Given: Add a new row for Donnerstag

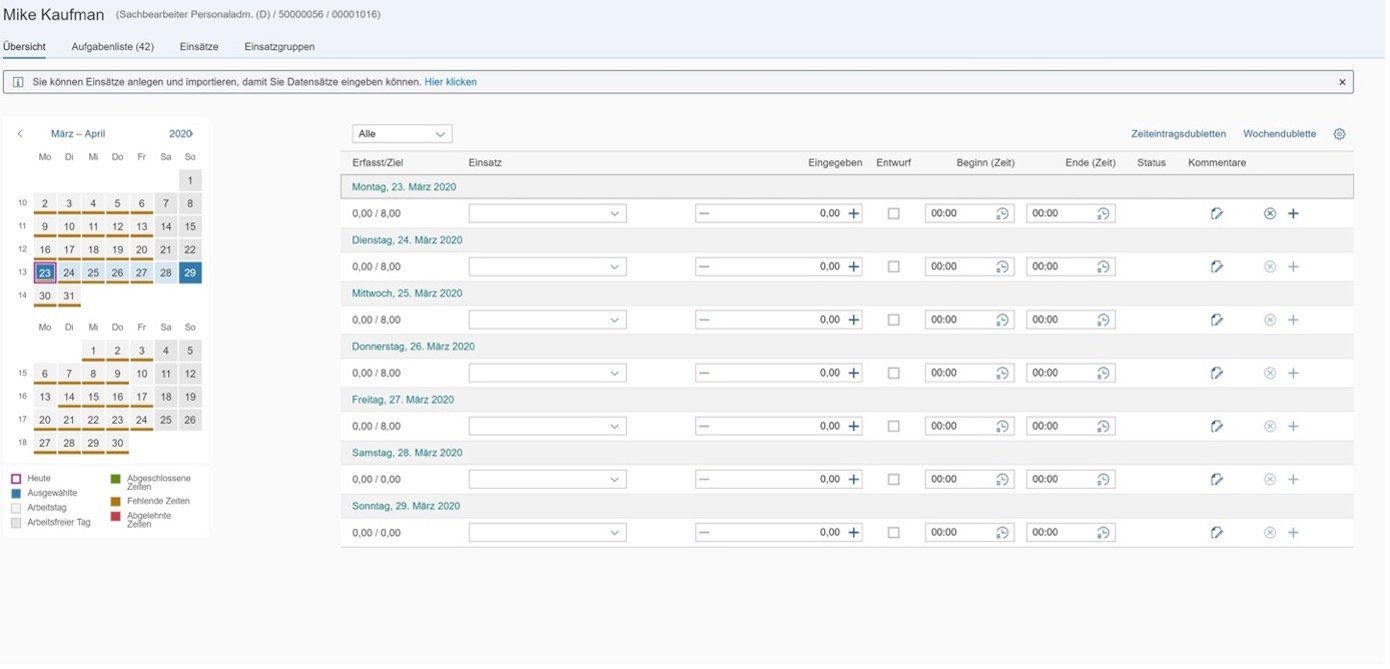Looking at the screenshot, I should click(1293, 373).
